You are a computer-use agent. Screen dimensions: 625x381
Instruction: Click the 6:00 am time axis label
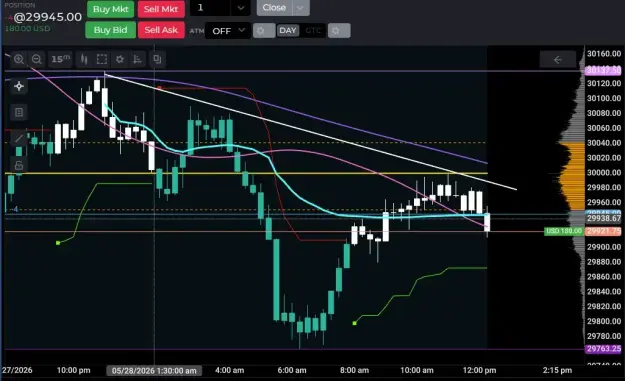pos(292,370)
